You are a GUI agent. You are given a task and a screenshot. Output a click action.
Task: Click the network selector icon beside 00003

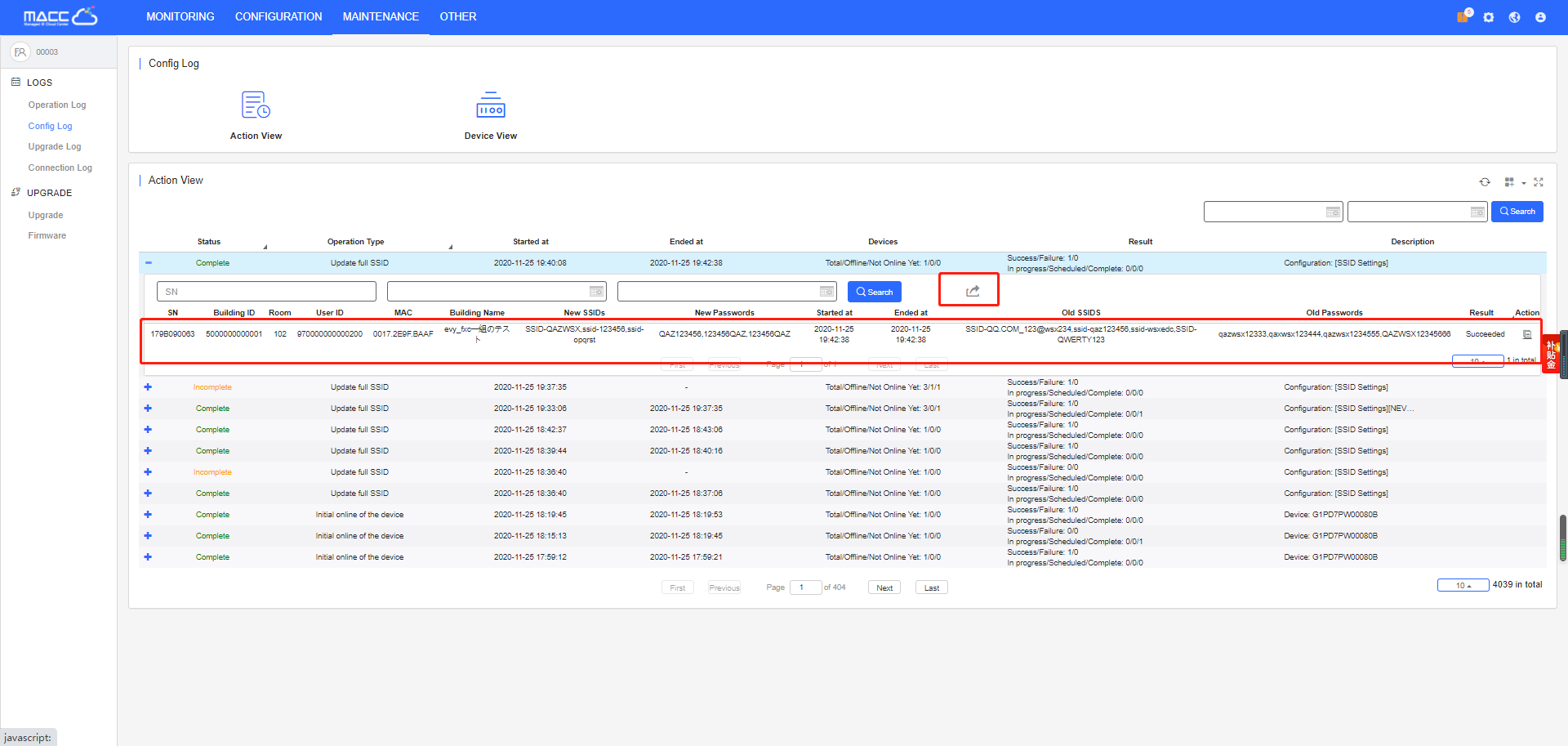20,52
